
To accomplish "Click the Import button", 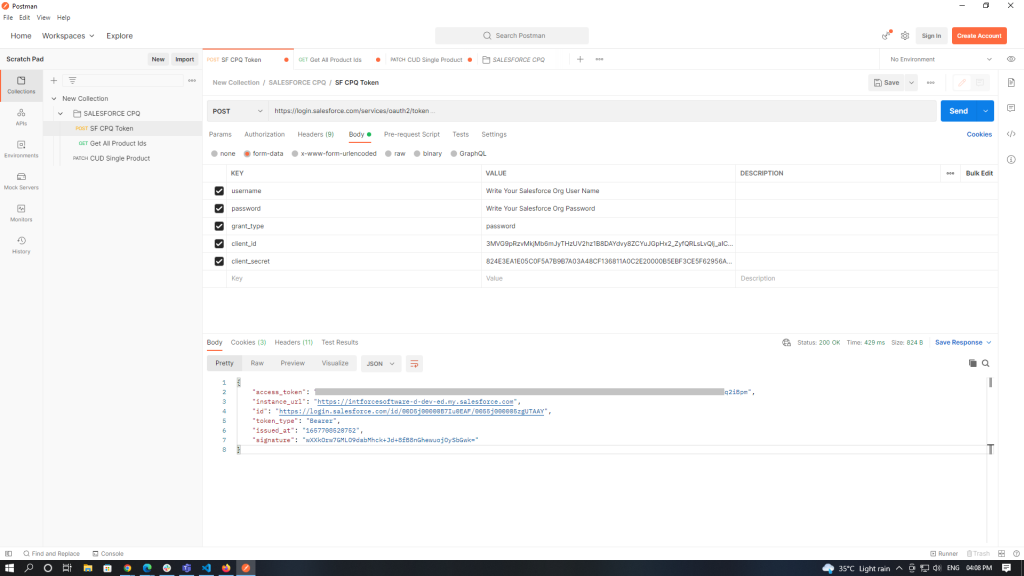I will pyautogui.click(x=185, y=59).
